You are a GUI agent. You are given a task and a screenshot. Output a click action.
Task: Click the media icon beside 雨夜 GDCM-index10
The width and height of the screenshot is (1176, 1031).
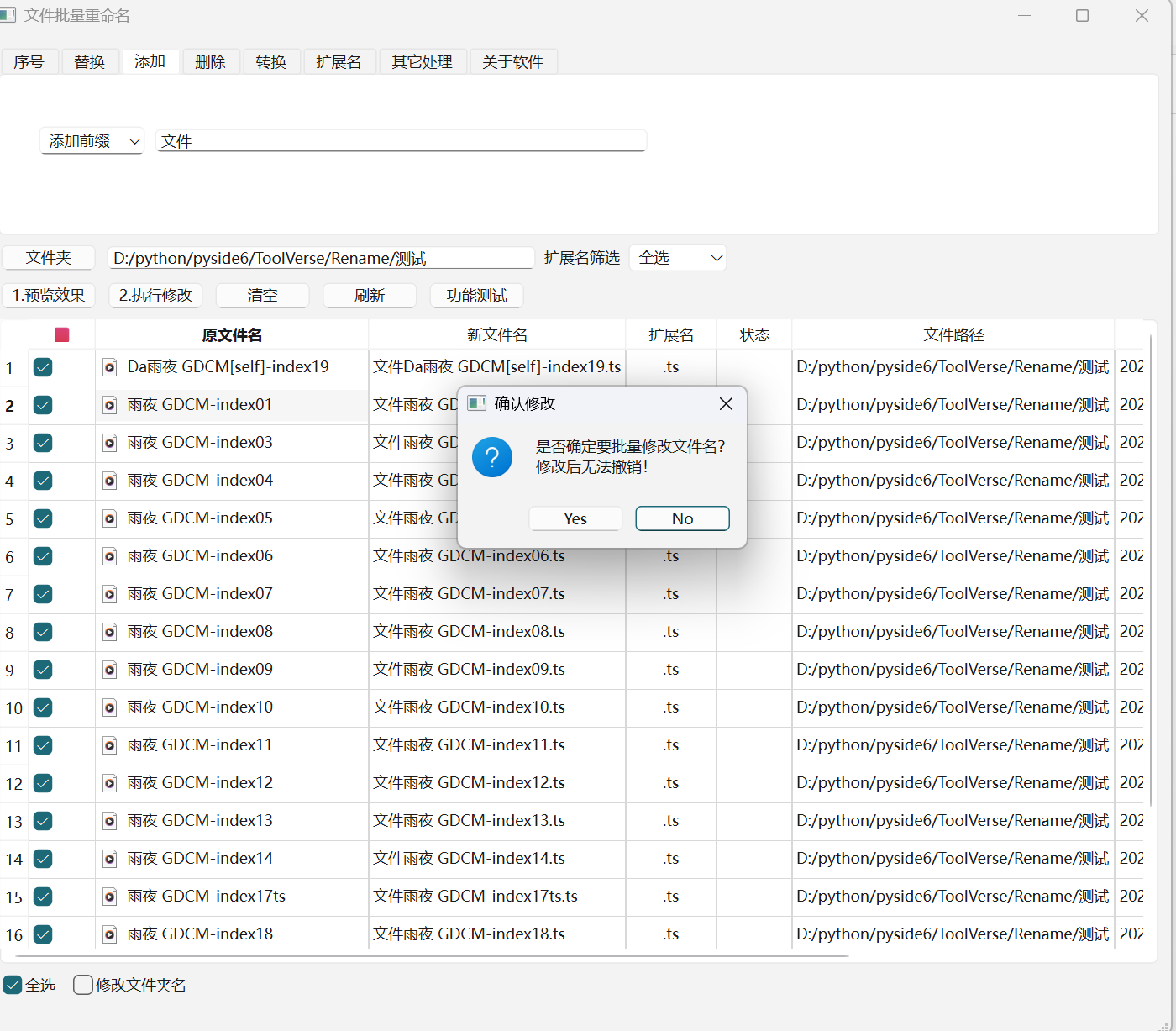pos(110,707)
